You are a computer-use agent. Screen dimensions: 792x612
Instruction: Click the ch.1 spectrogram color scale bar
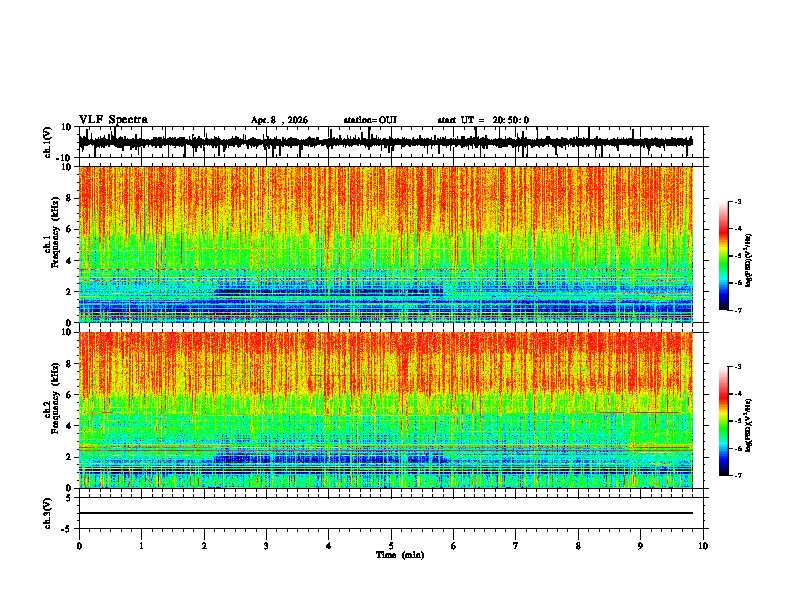coord(723,256)
